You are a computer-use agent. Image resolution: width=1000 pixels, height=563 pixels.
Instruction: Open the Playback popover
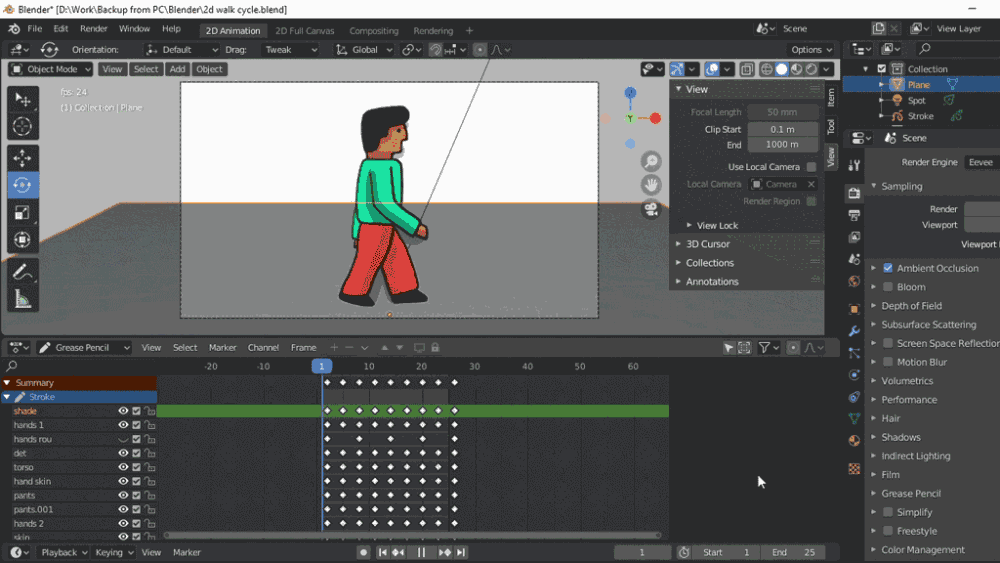click(64, 552)
